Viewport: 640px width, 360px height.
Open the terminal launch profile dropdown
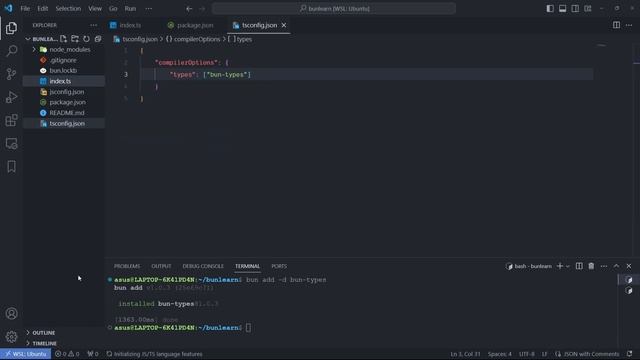[568, 266]
